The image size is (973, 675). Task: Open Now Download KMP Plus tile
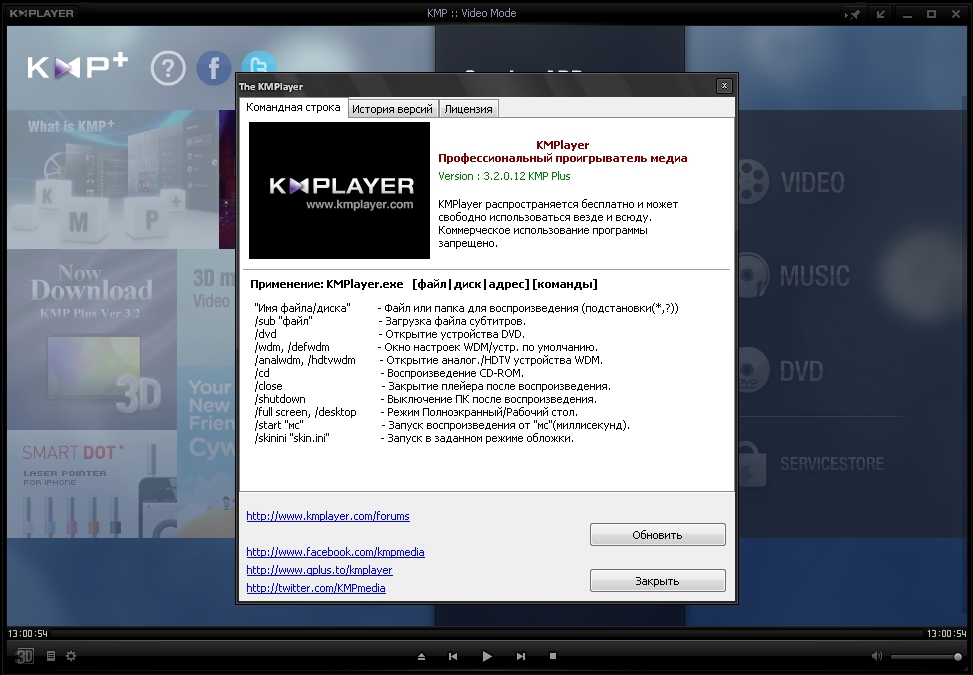92,339
